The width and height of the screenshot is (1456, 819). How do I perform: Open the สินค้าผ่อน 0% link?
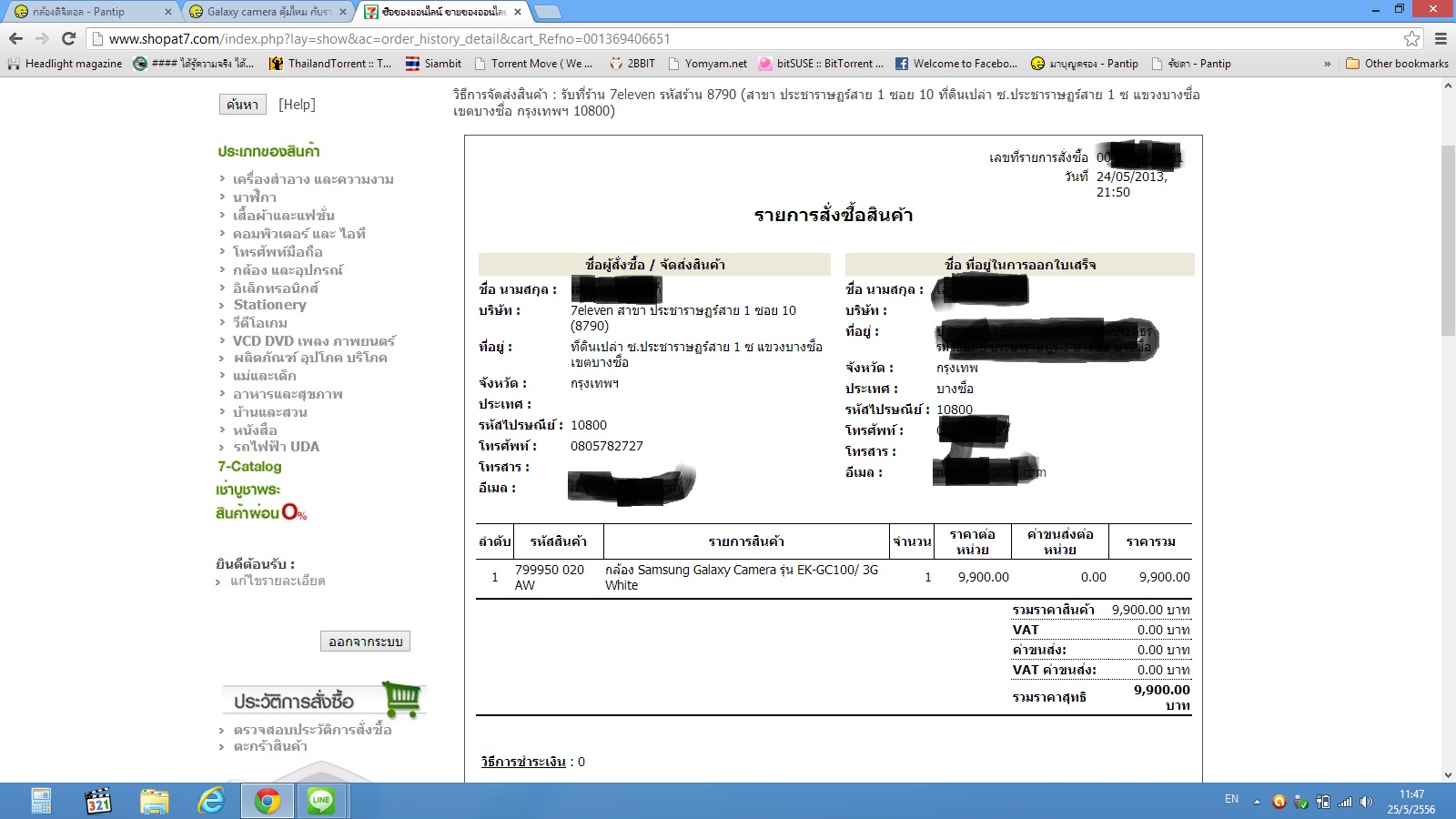point(261,512)
